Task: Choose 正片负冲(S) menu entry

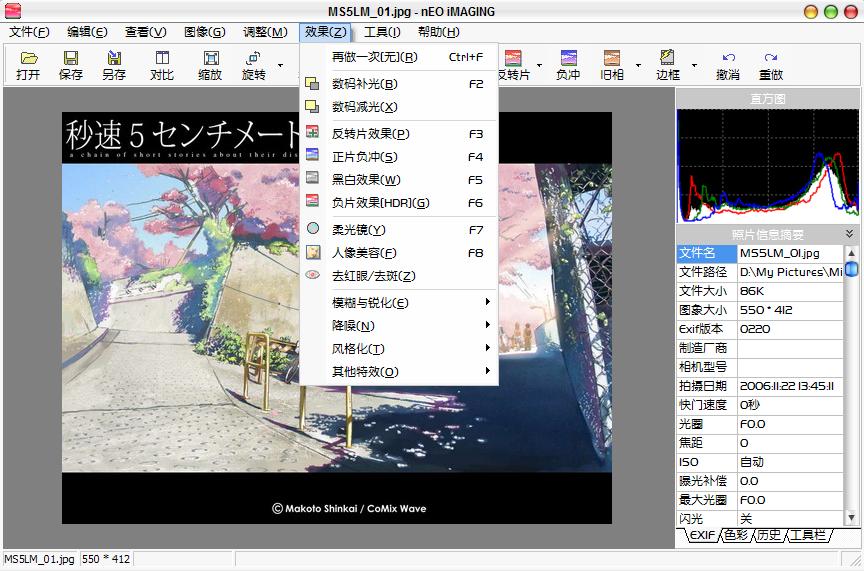Action: pyautogui.click(x=399, y=157)
